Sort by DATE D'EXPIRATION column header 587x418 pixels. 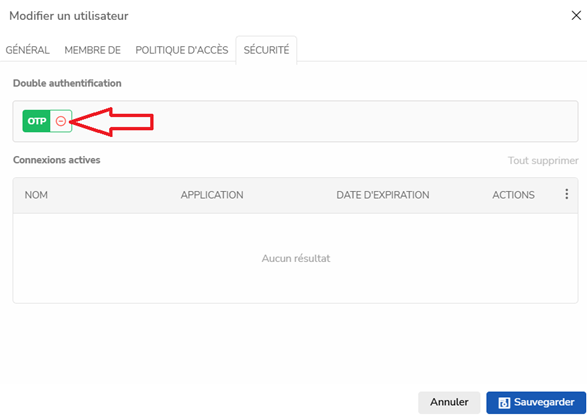click(x=383, y=195)
